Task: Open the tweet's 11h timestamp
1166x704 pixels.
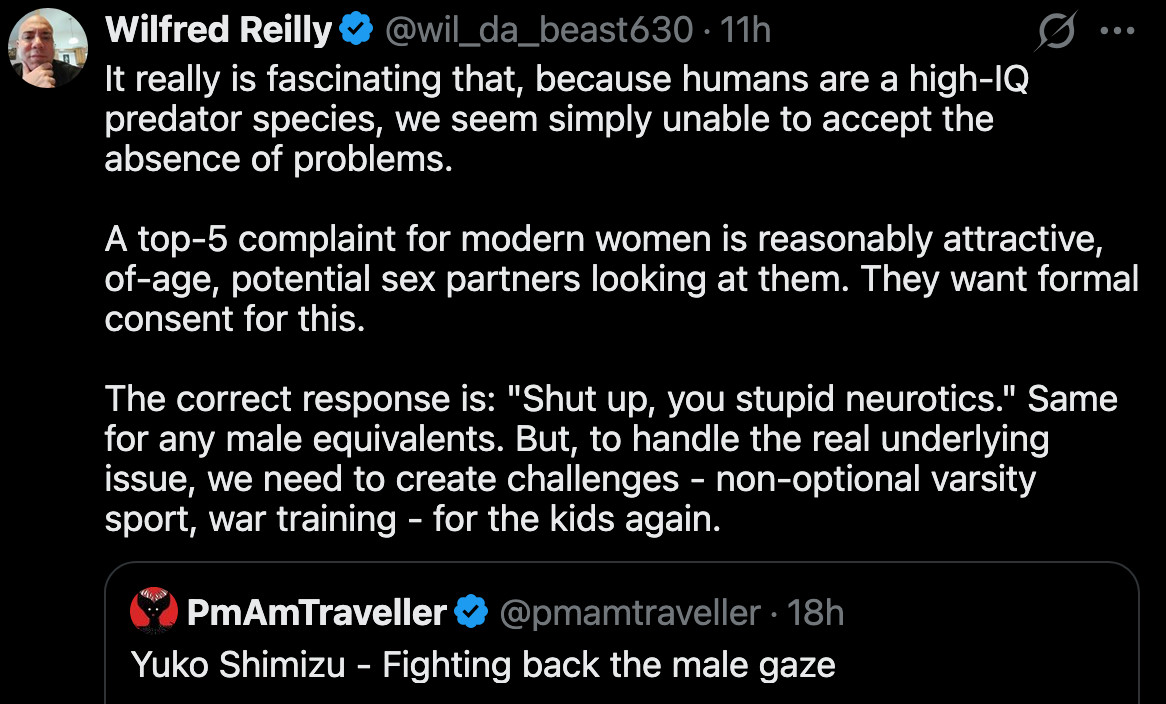Action: pyautogui.click(x=745, y=31)
